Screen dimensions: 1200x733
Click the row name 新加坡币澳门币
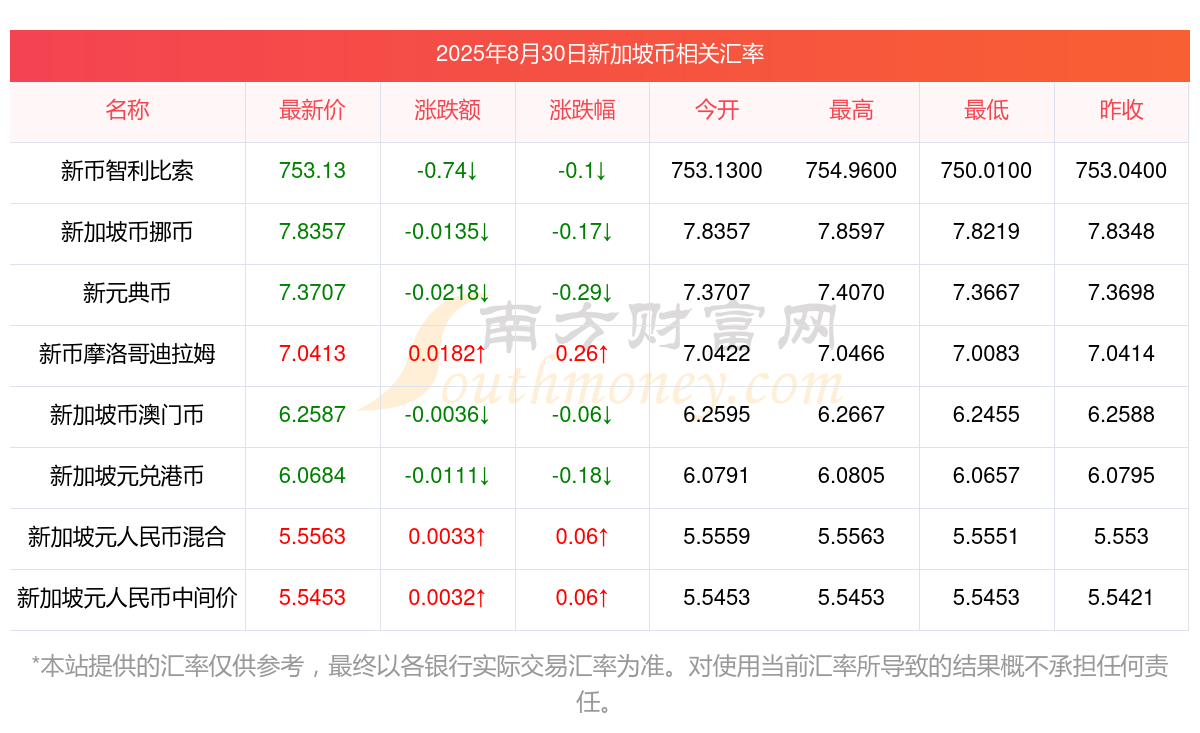(x=127, y=416)
